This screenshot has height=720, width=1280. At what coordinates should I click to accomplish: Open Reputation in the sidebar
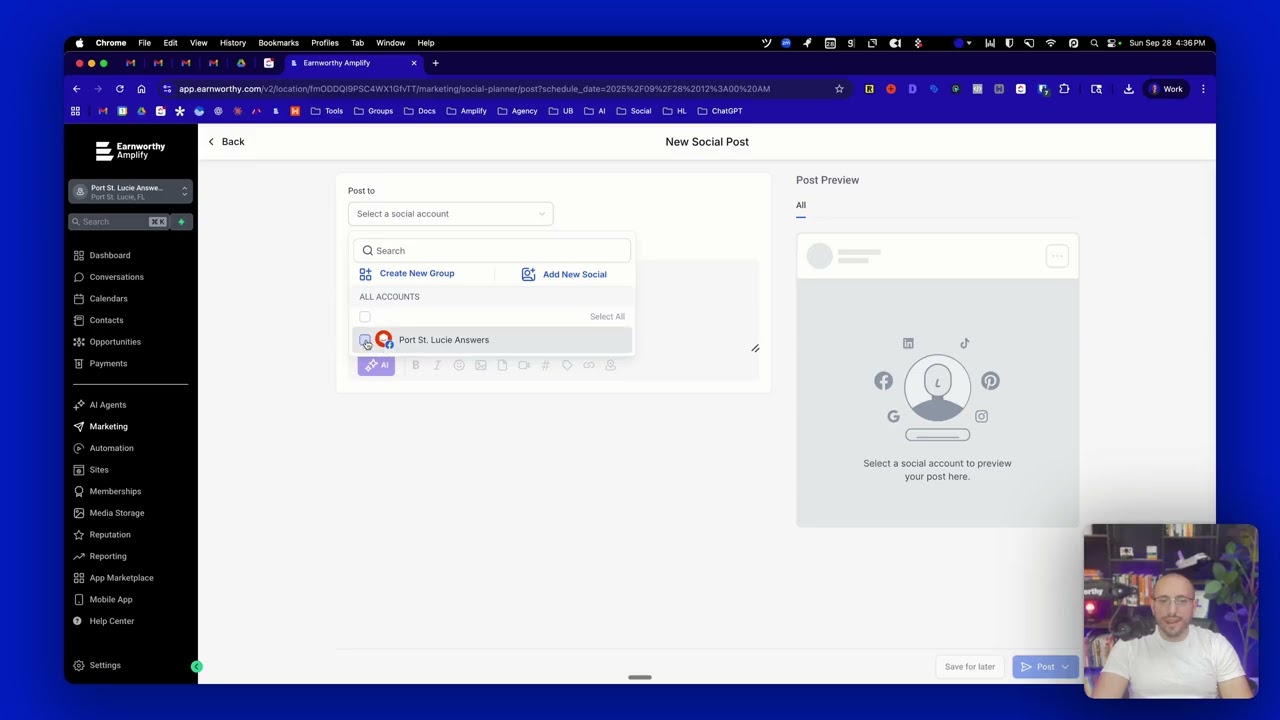tap(109, 535)
